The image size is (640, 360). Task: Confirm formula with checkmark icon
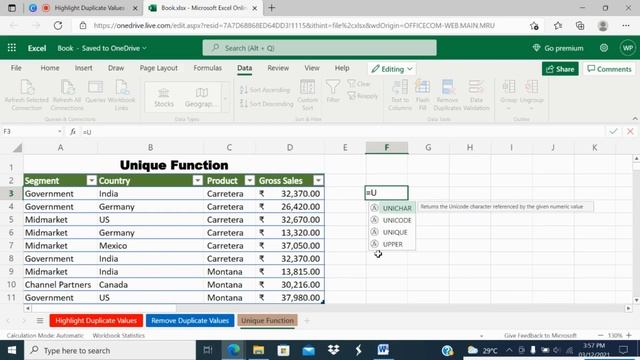click(613, 131)
